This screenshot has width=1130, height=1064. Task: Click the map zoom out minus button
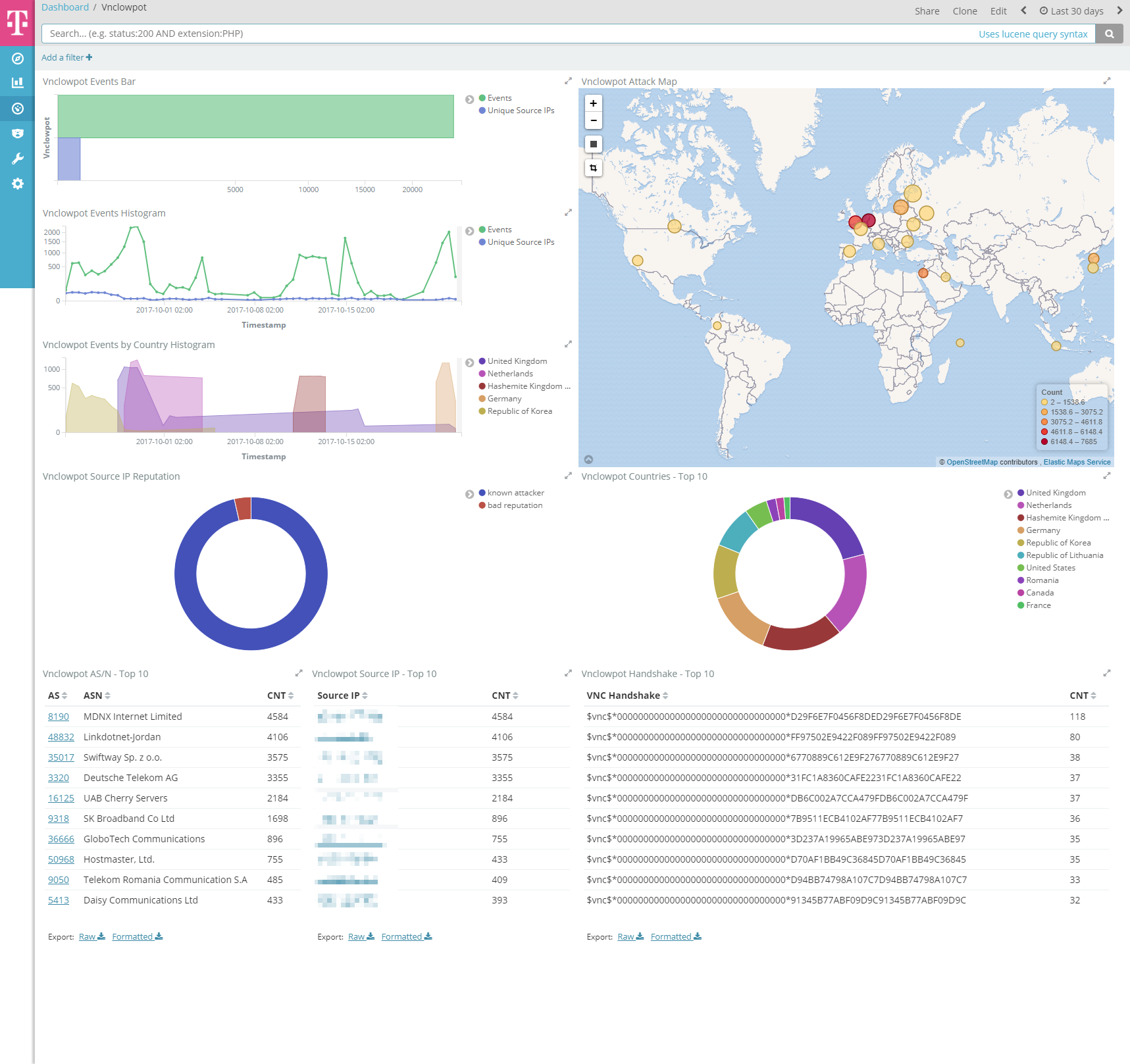pos(593,120)
